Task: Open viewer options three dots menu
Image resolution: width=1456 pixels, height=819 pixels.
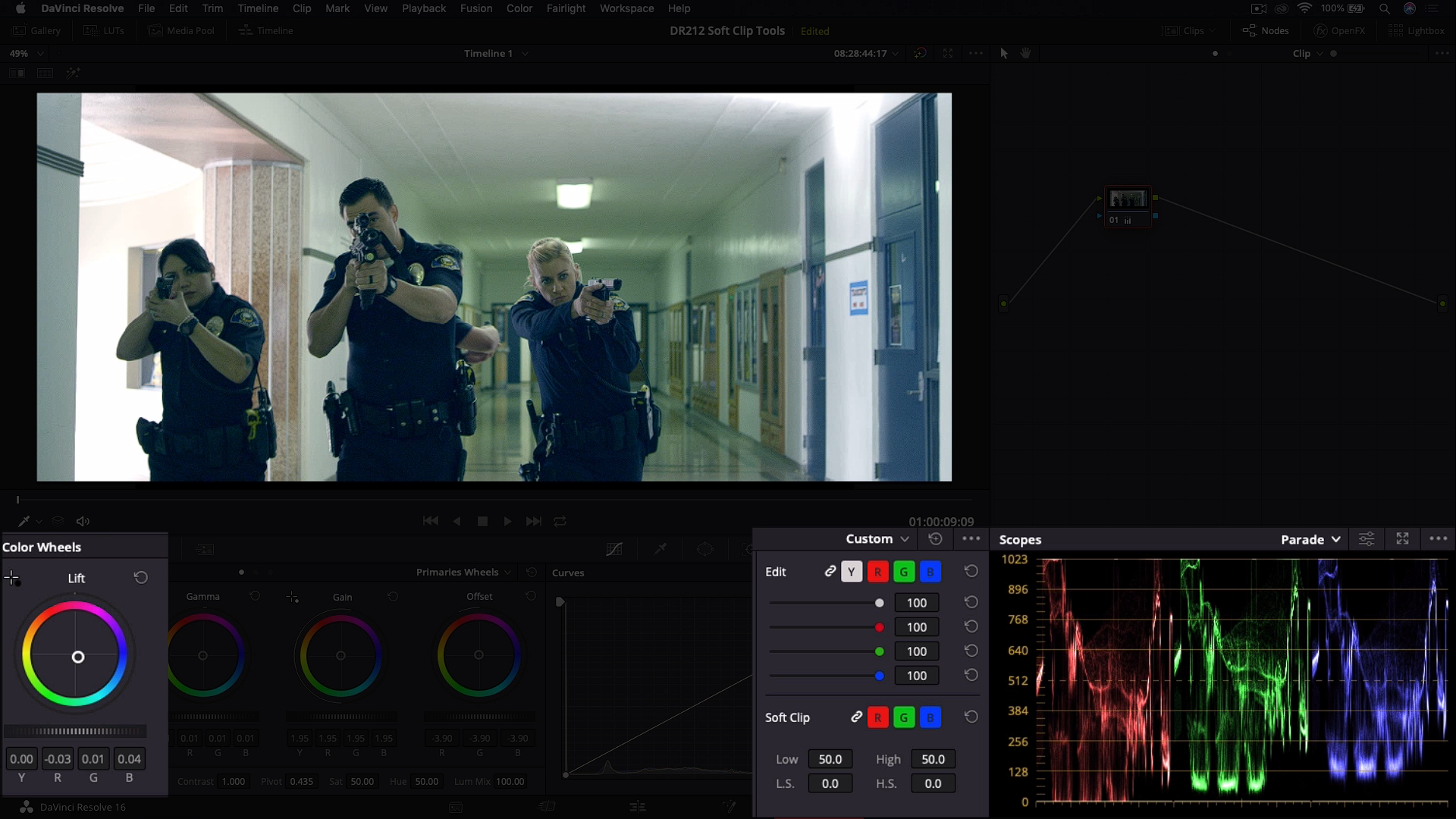Action: pyautogui.click(x=976, y=53)
